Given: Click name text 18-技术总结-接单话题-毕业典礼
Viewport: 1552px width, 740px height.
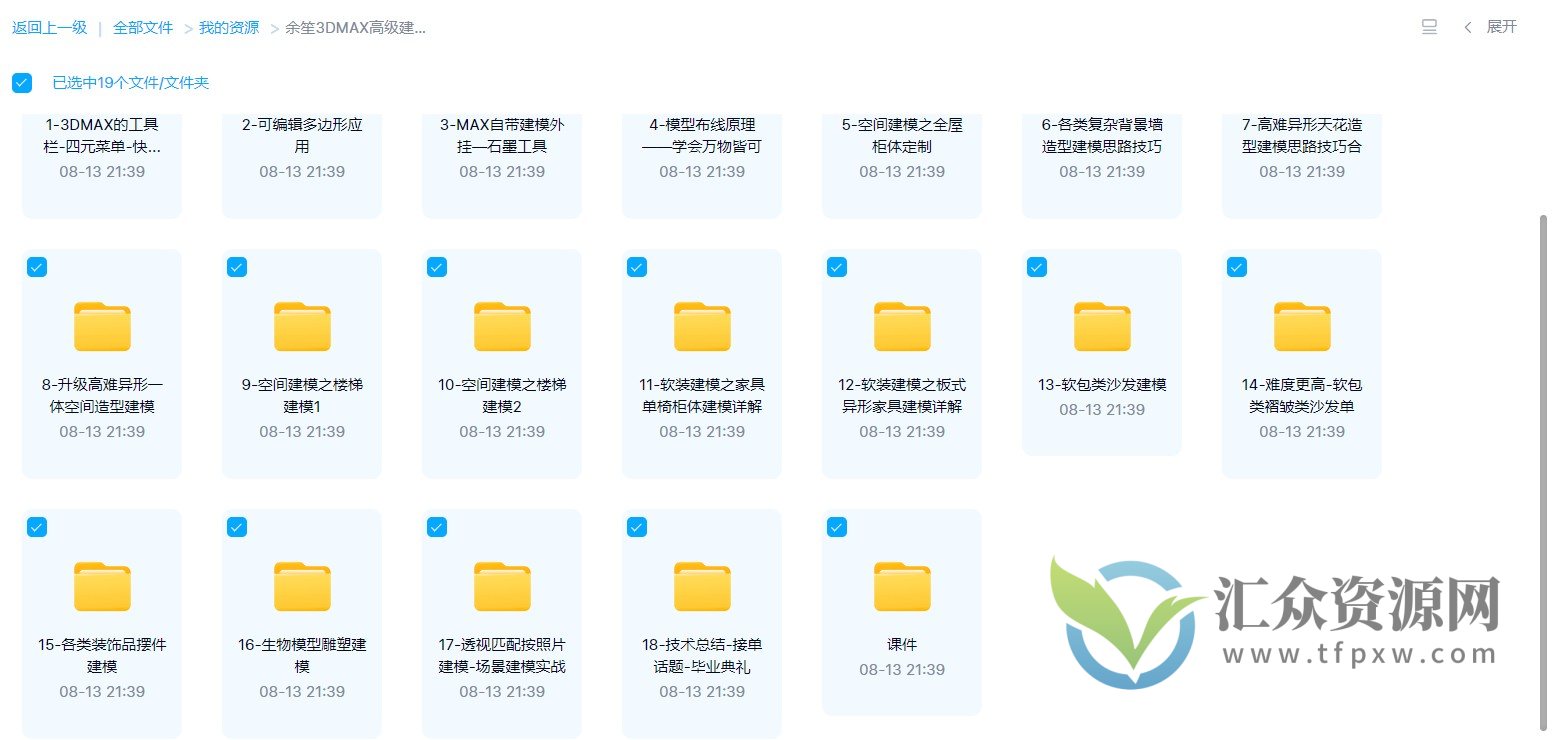Looking at the screenshot, I should point(702,656).
